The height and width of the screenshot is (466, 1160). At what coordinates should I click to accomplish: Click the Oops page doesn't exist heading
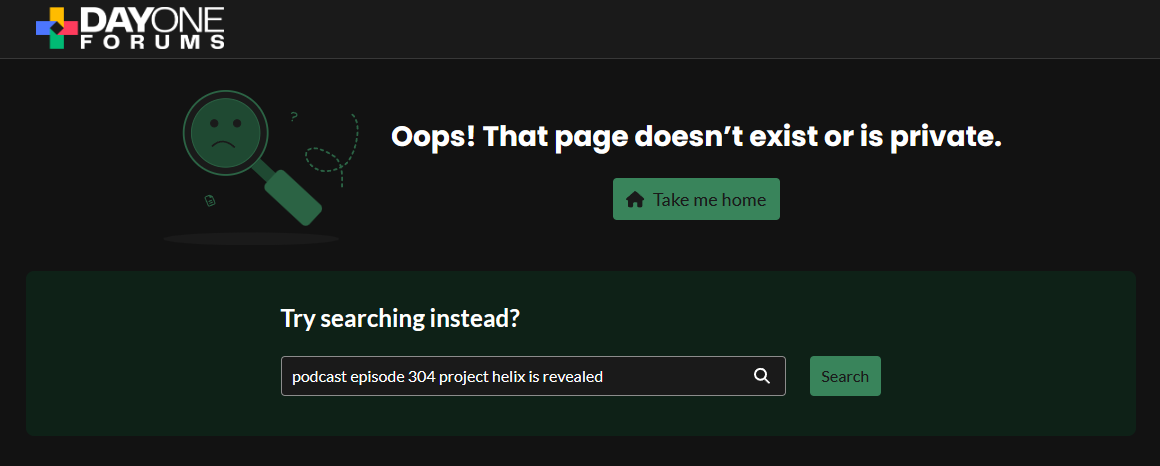pyautogui.click(x=696, y=137)
